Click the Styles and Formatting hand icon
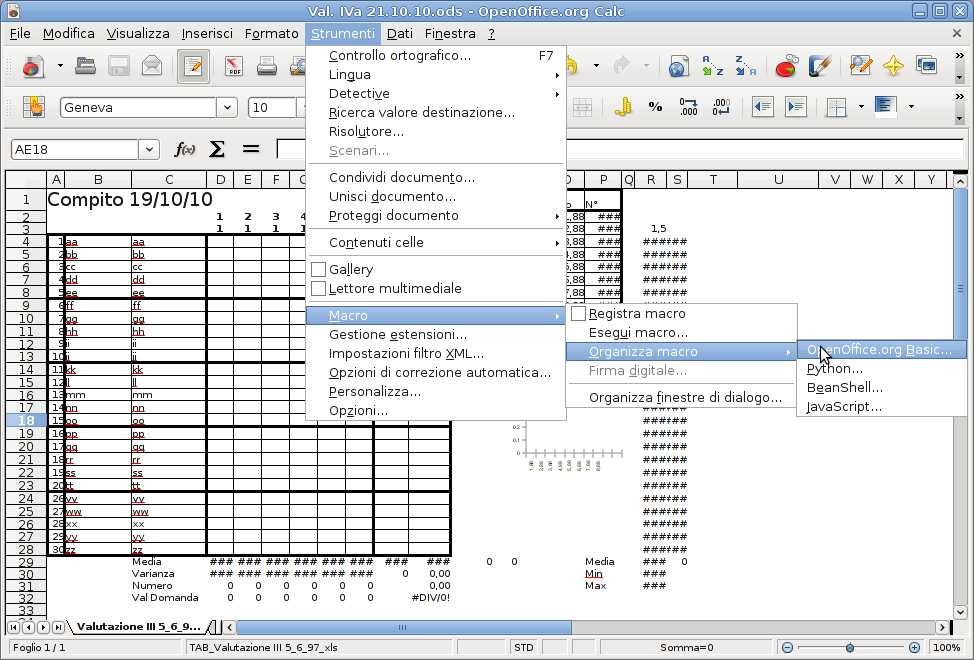Screen dimensions: 974x660 34,107
